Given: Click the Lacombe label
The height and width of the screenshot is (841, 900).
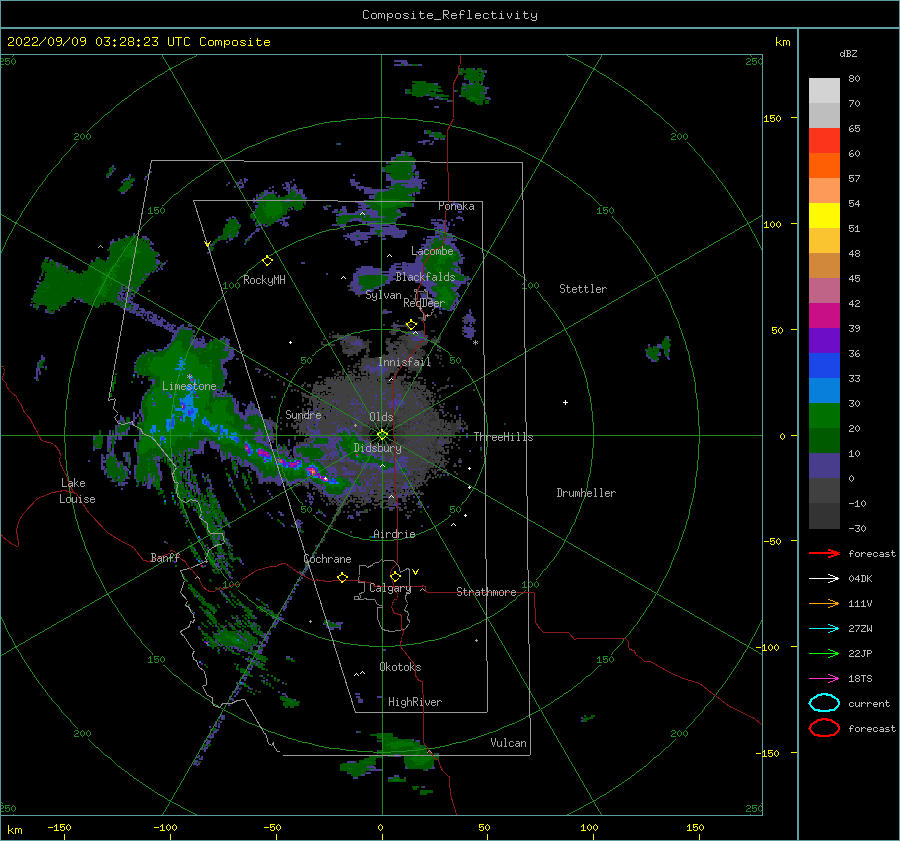Looking at the screenshot, I should [x=432, y=251].
